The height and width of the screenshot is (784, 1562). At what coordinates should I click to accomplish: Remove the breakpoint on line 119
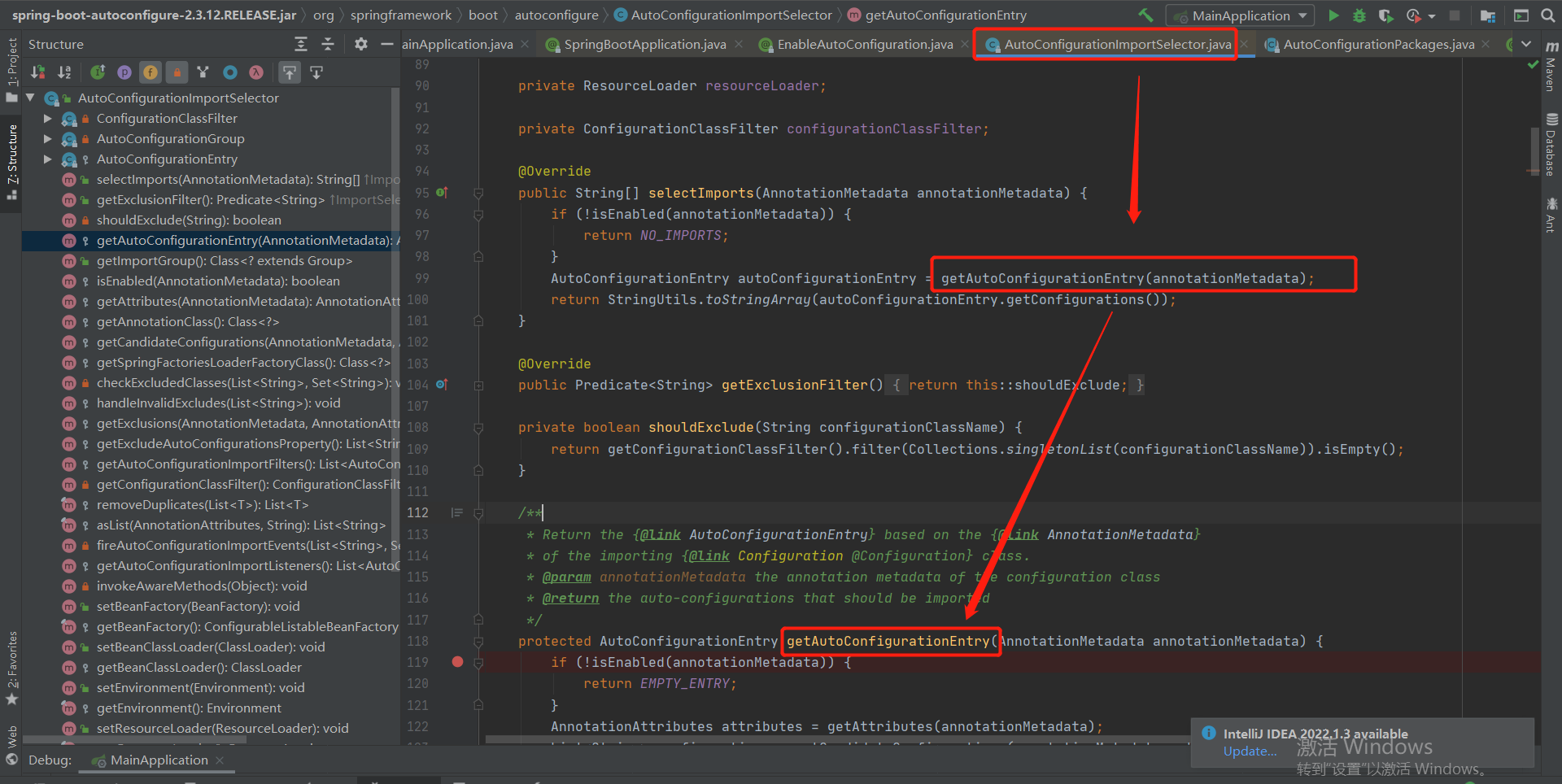click(457, 662)
